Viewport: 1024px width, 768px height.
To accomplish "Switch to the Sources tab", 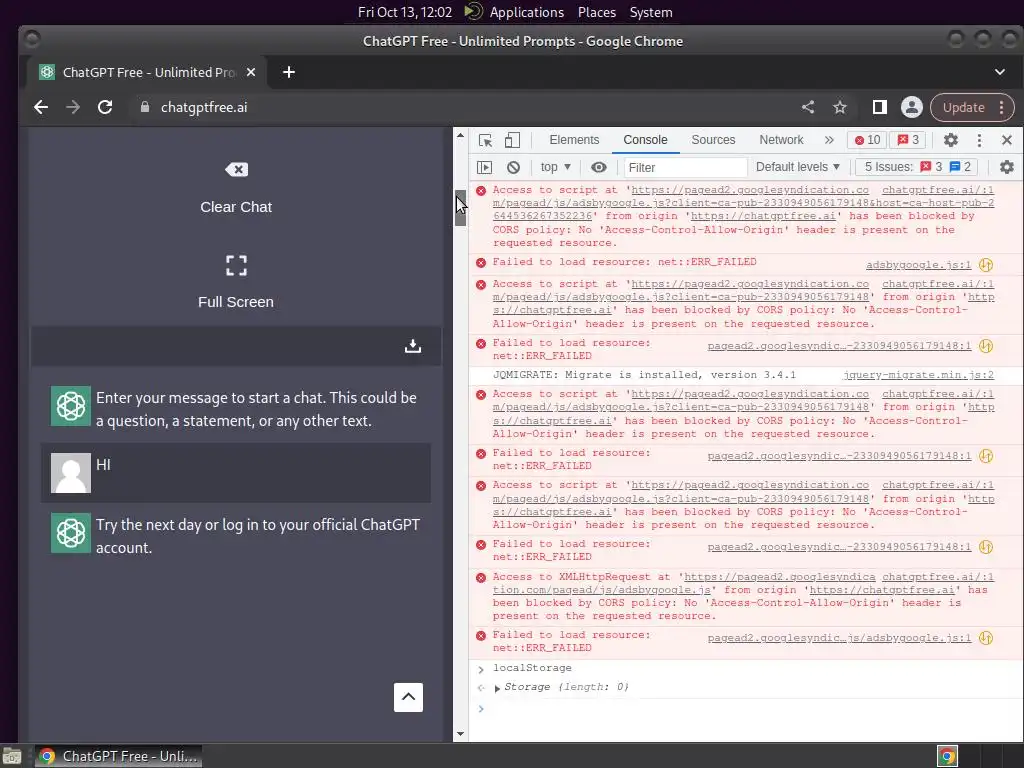I will tap(713, 140).
